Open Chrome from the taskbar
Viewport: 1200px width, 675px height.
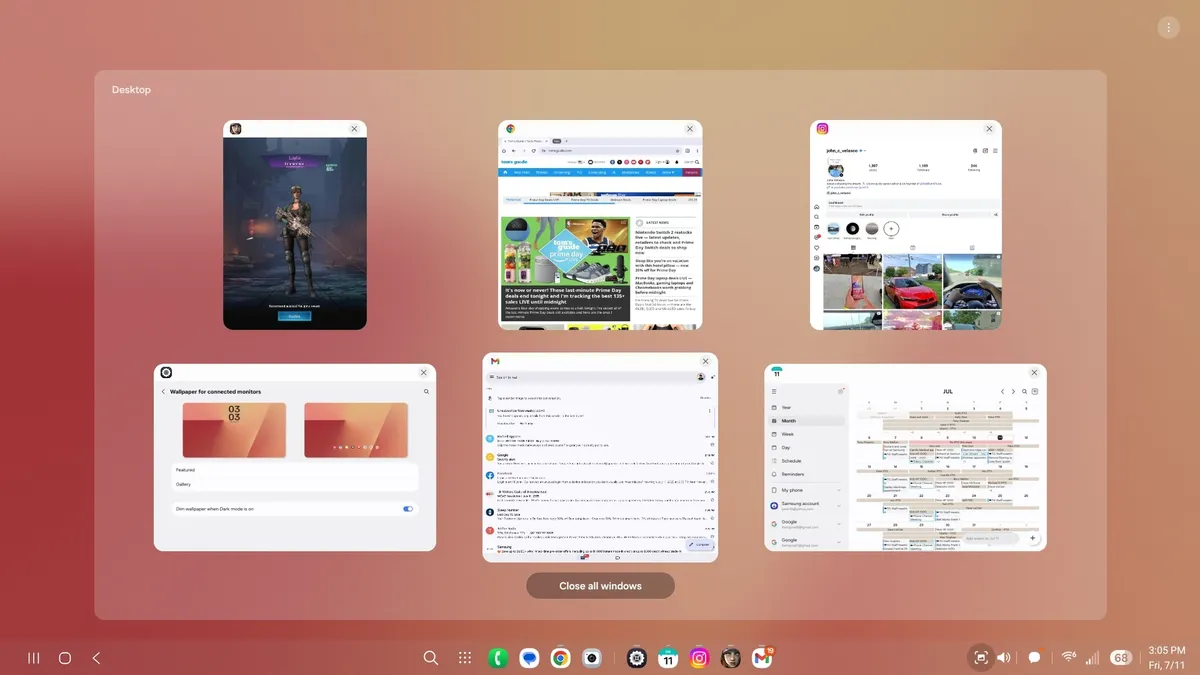560,658
